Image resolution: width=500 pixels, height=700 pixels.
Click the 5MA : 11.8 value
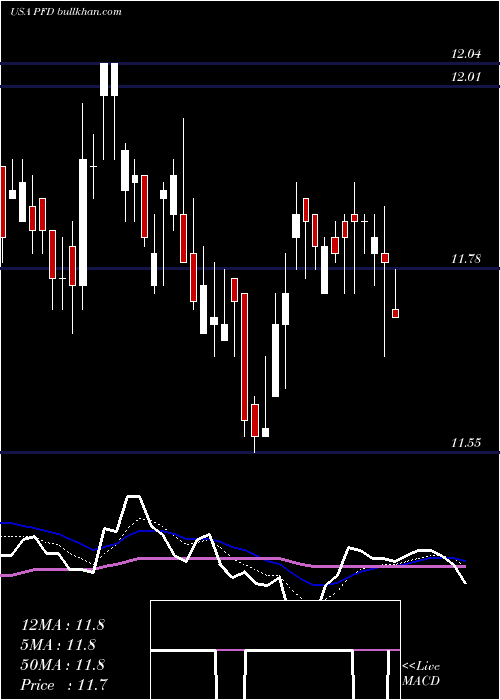point(58,645)
